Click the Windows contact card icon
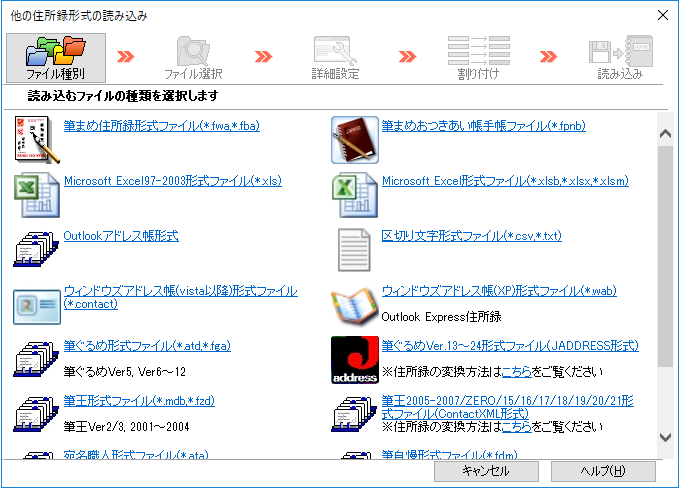The width and height of the screenshot is (680, 488). 36,305
